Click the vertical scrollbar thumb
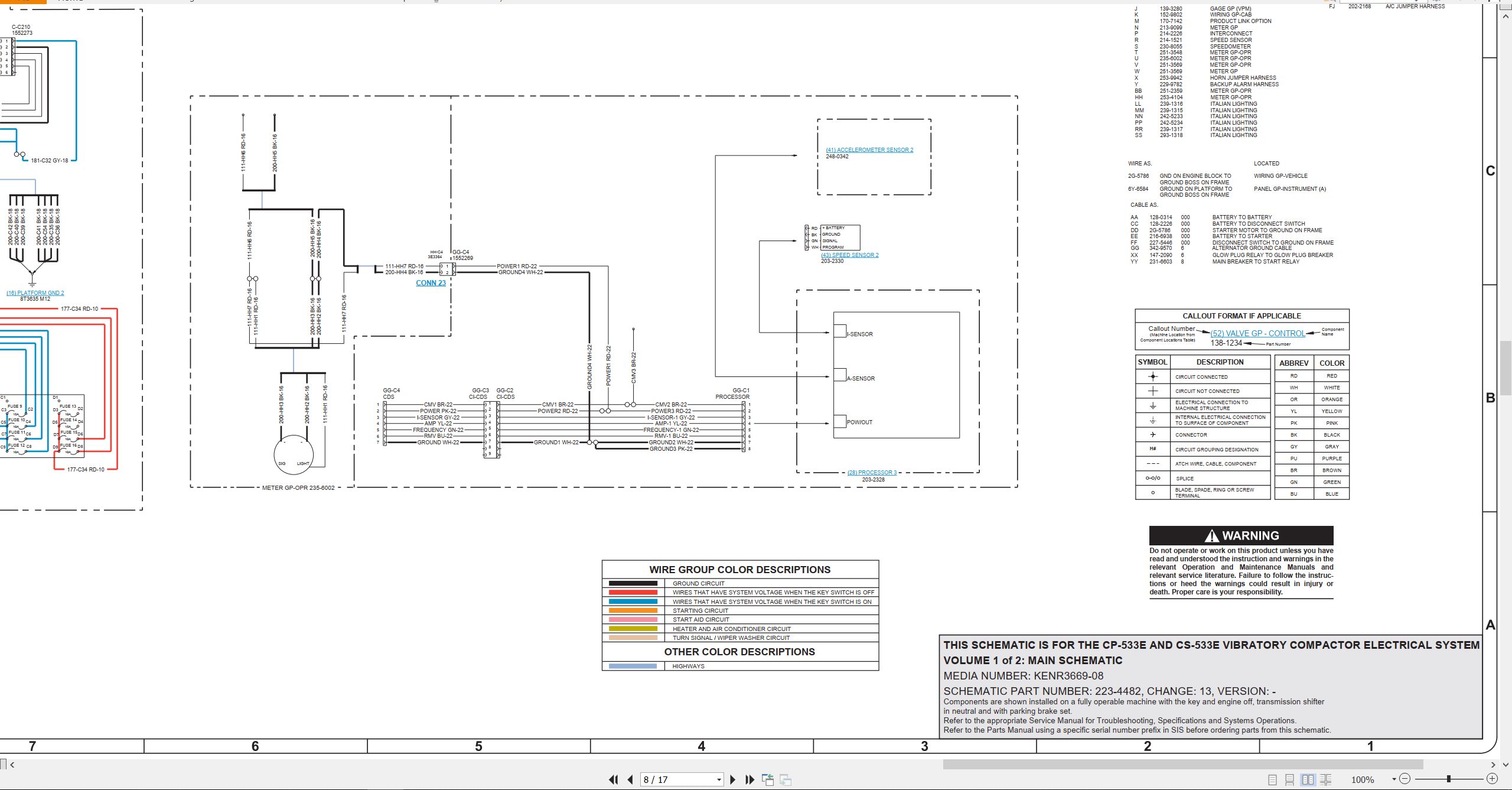The height and width of the screenshot is (790, 1512). pos(1506,368)
